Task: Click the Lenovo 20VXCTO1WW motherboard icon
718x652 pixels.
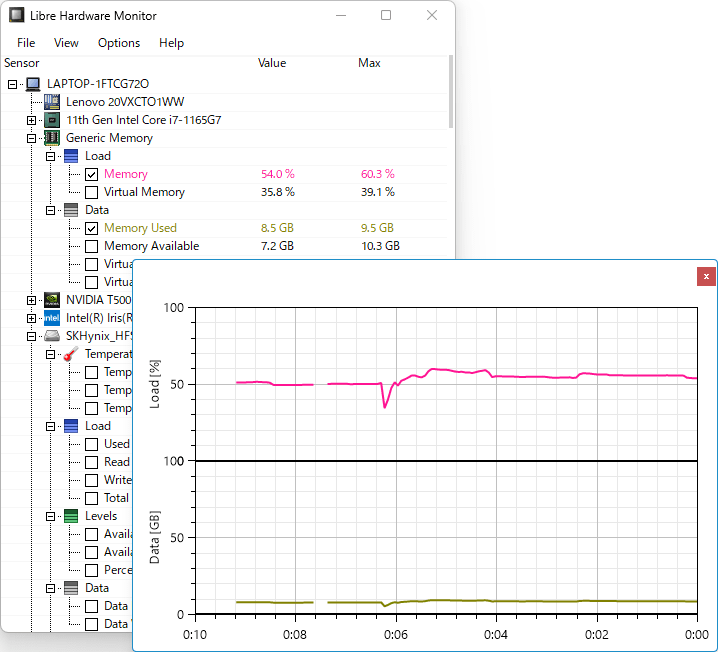Action: click(x=52, y=102)
